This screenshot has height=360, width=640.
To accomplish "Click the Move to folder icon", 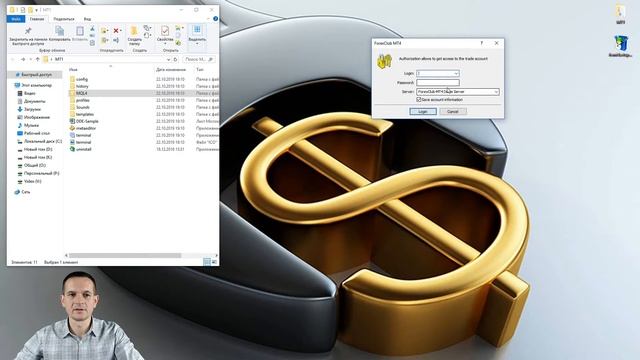I will tap(104, 31).
